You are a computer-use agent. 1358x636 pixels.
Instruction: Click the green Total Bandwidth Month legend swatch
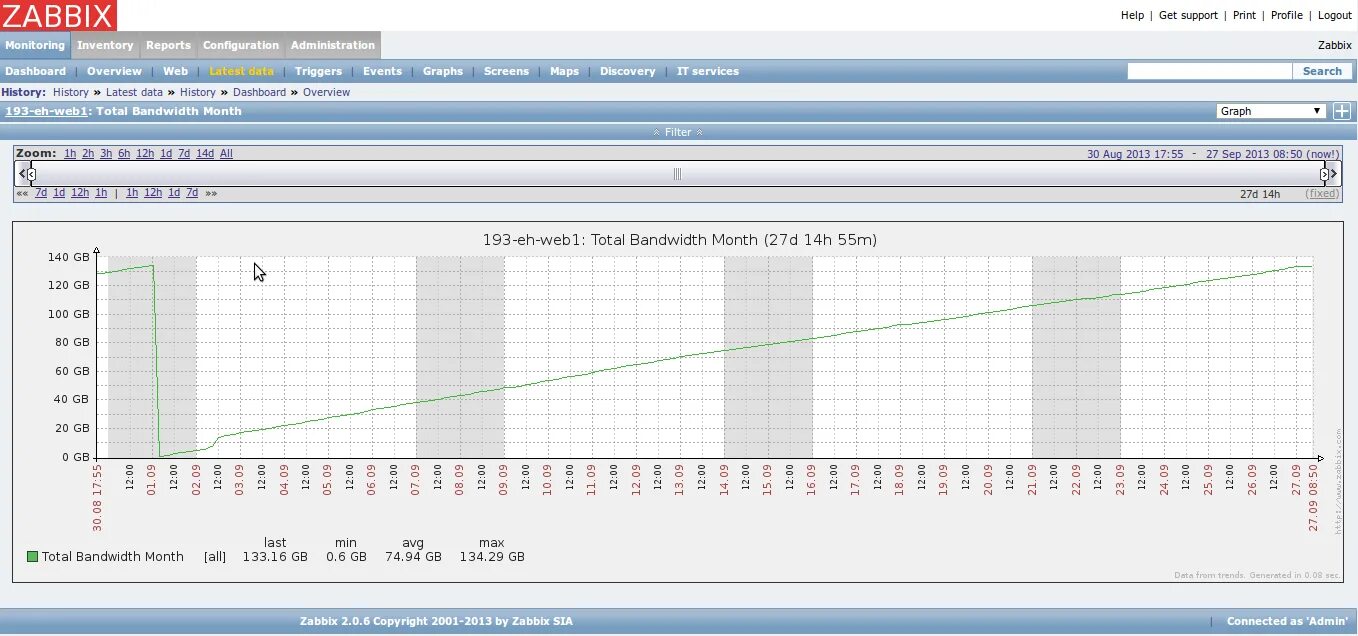pos(33,557)
